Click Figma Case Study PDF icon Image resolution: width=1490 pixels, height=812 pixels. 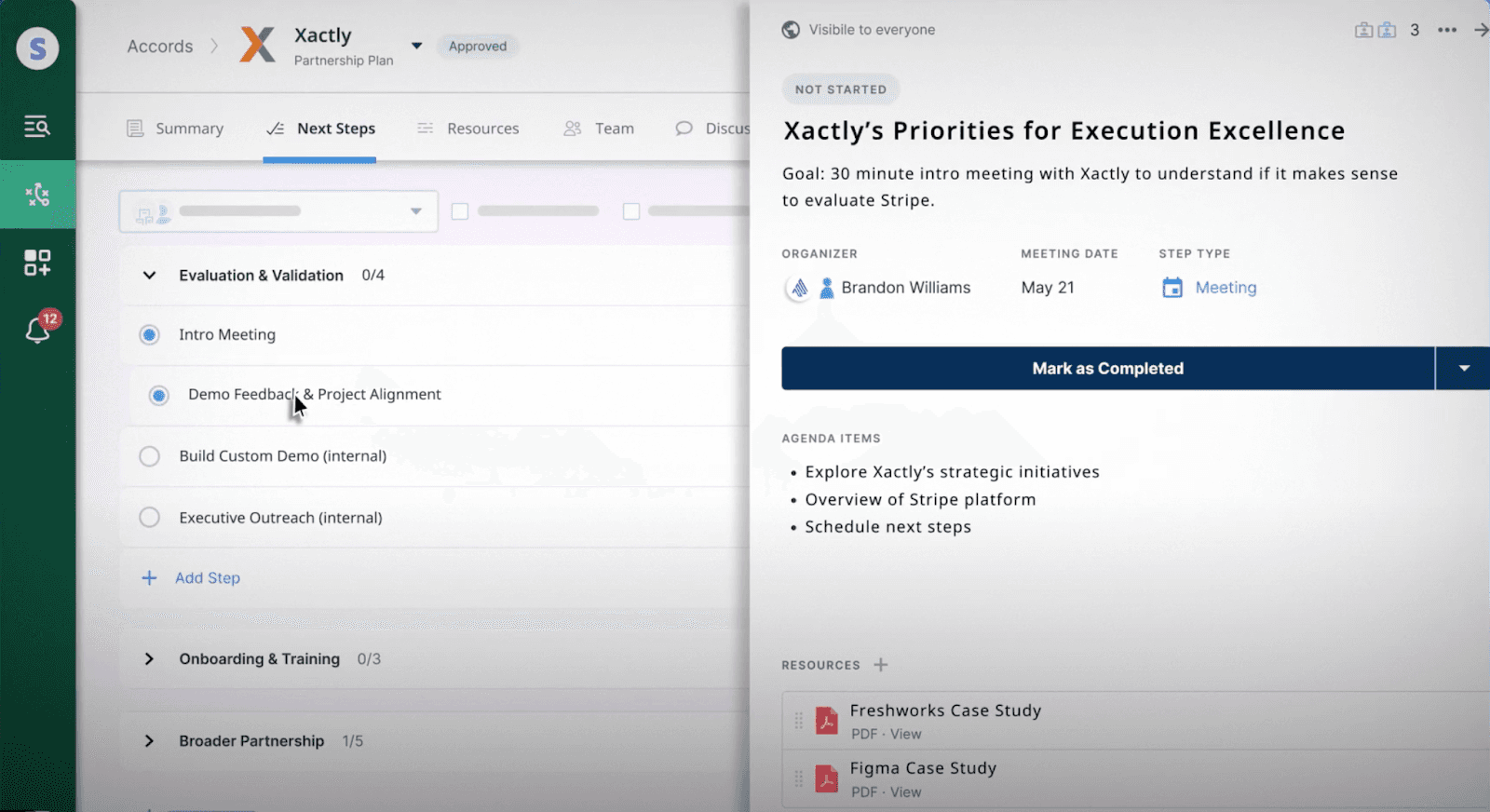click(x=827, y=778)
